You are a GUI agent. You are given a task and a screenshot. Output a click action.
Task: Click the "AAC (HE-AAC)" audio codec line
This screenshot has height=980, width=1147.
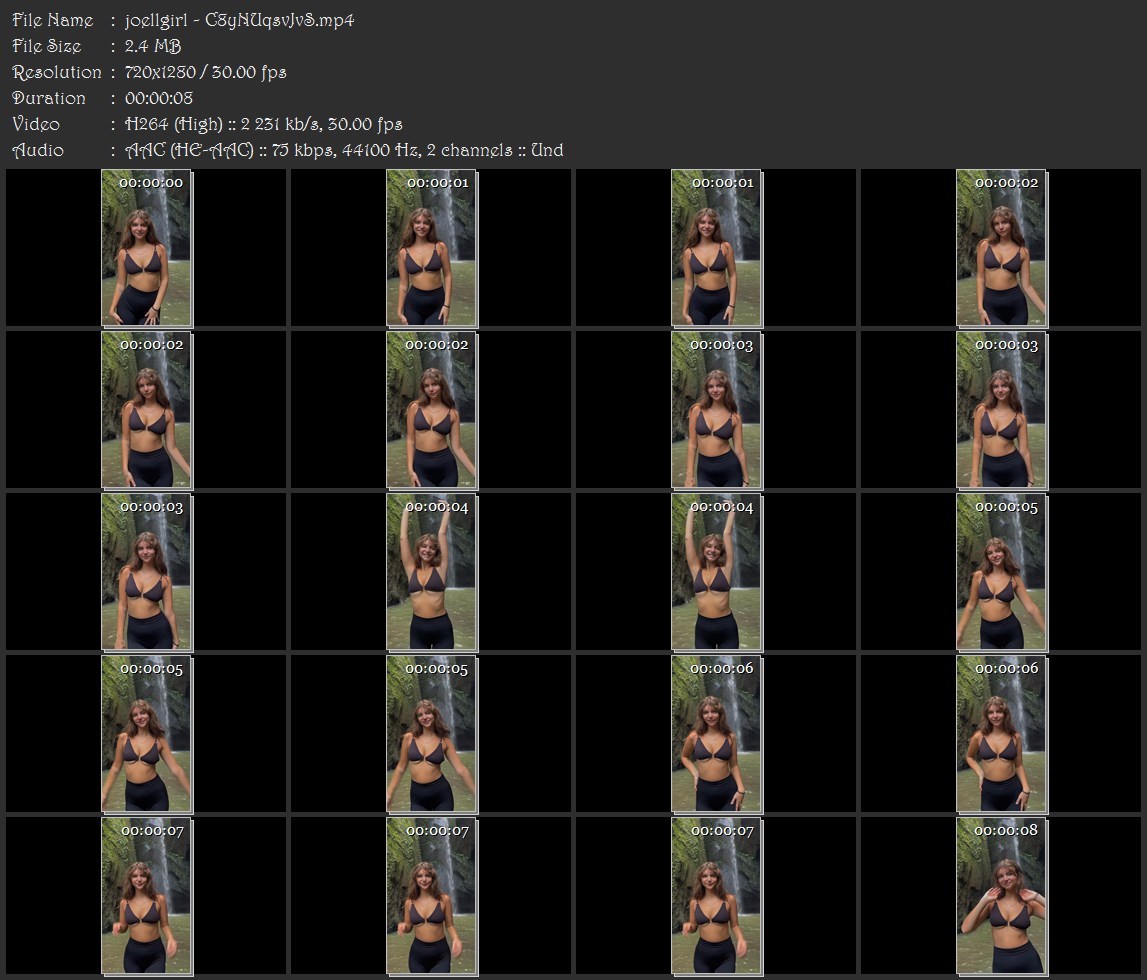(344, 151)
